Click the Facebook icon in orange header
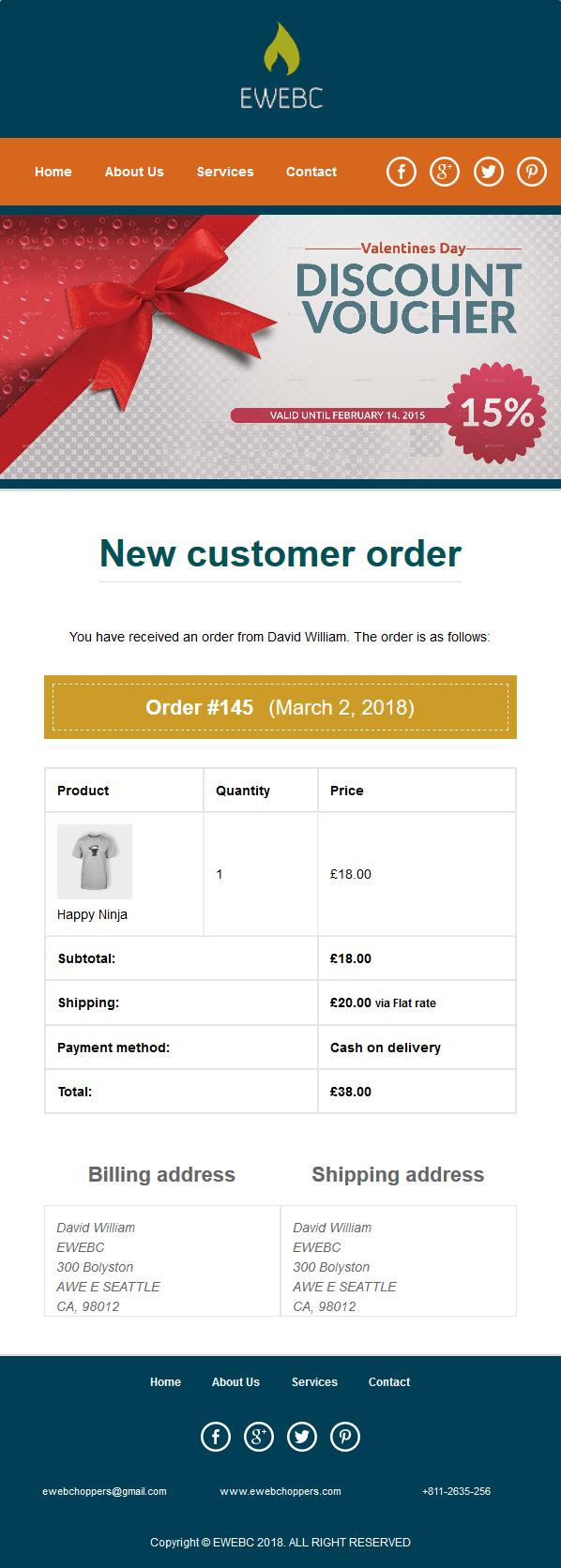 click(402, 172)
